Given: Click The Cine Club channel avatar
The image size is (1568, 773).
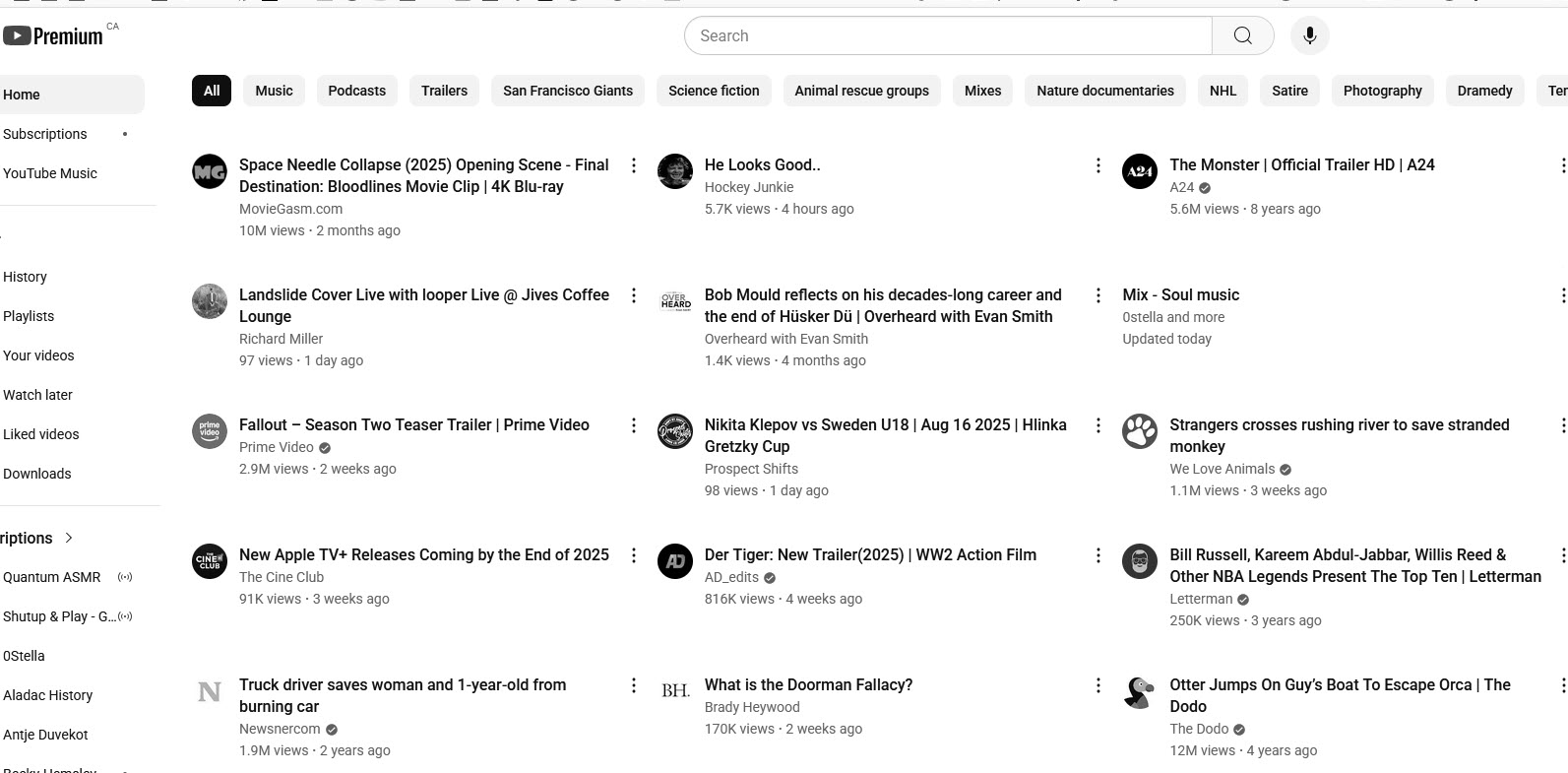Looking at the screenshot, I should (210, 561).
